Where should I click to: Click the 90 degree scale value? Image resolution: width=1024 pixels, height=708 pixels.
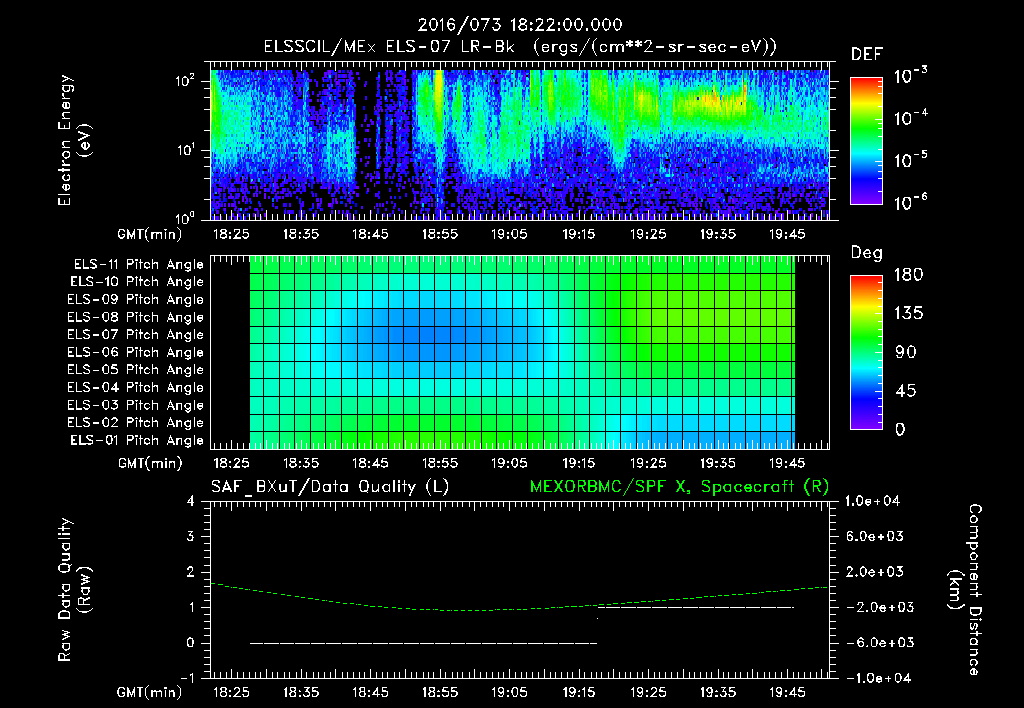click(906, 352)
